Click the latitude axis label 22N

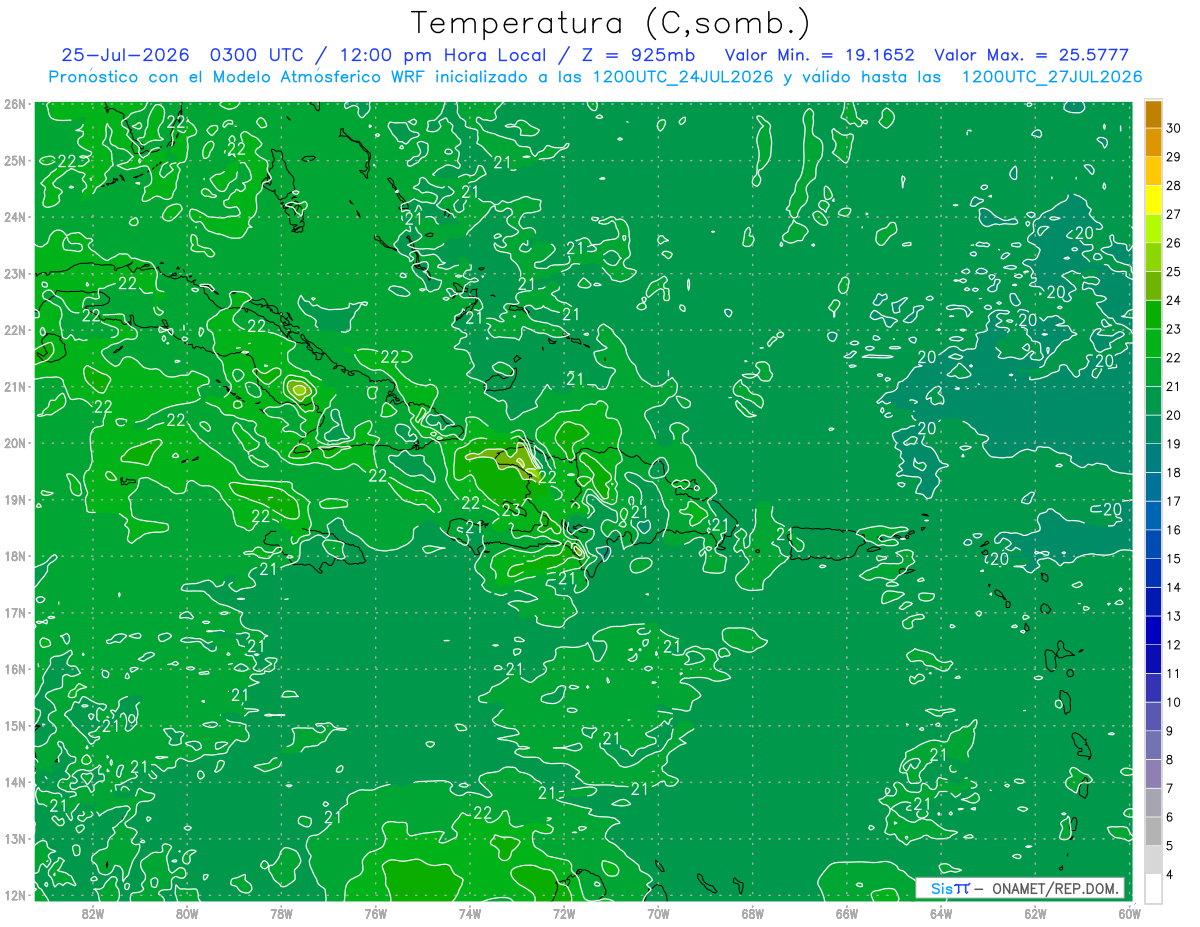point(14,330)
